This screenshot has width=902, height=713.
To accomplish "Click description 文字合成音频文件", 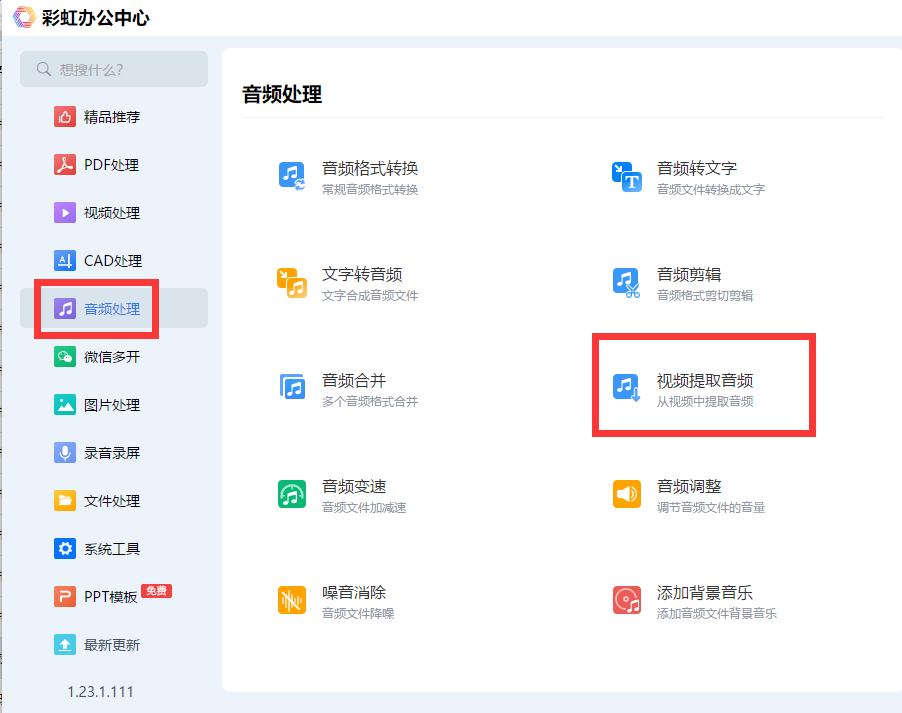I will coord(370,295).
